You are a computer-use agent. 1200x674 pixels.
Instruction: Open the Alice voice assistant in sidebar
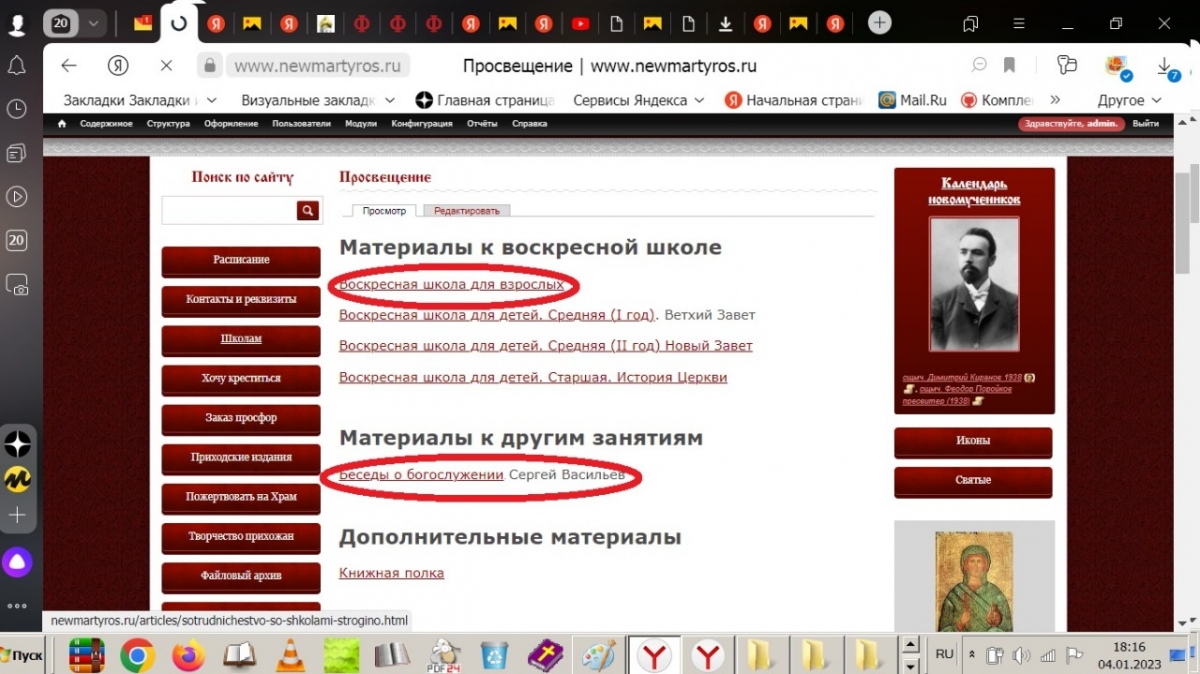click(17, 563)
